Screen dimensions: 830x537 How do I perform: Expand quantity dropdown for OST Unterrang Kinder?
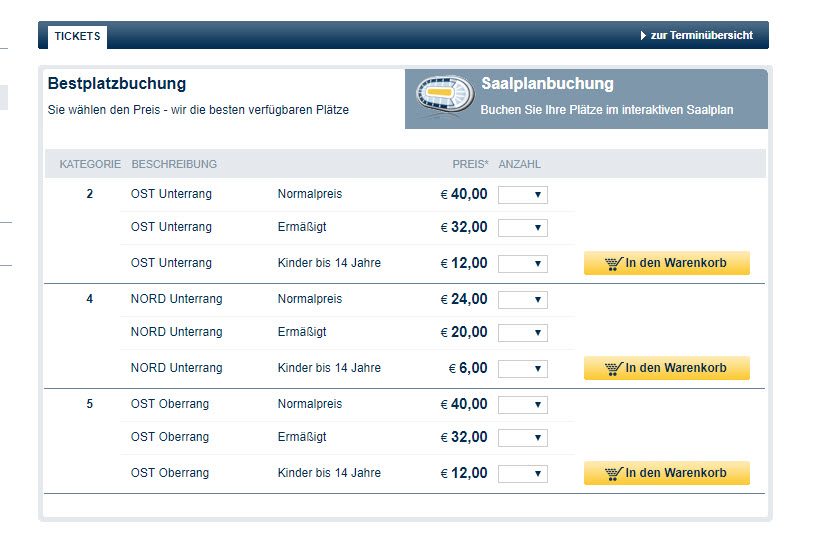pyautogui.click(x=522, y=263)
